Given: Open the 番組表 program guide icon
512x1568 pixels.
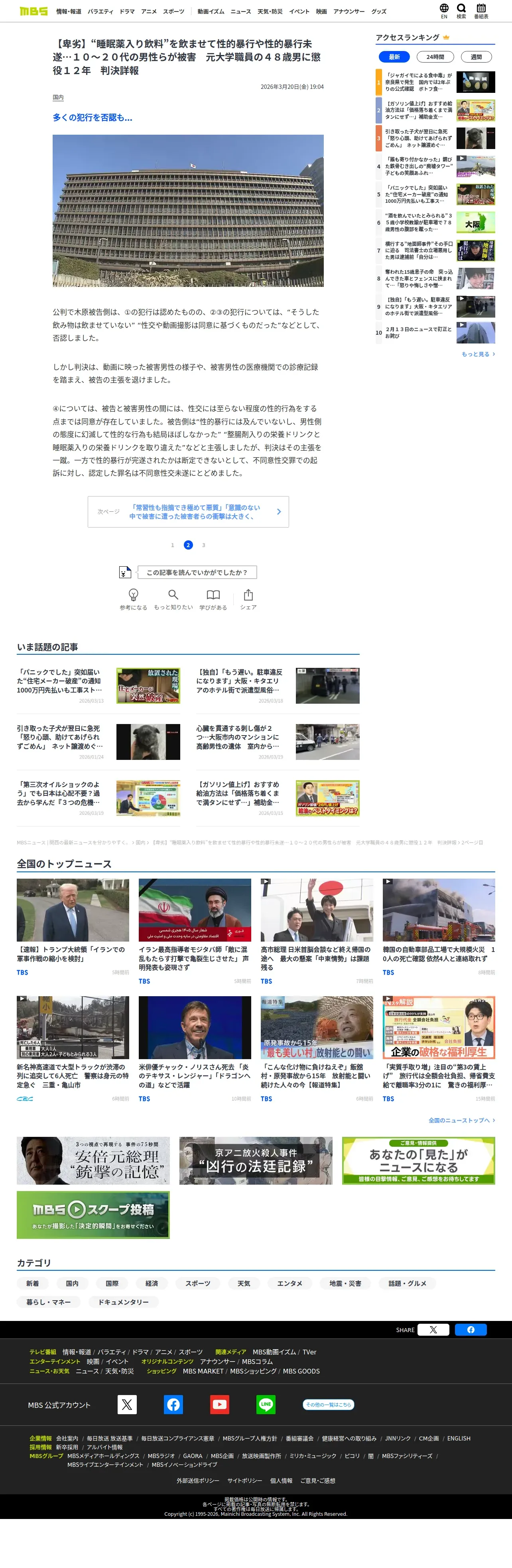Looking at the screenshot, I should [481, 11].
